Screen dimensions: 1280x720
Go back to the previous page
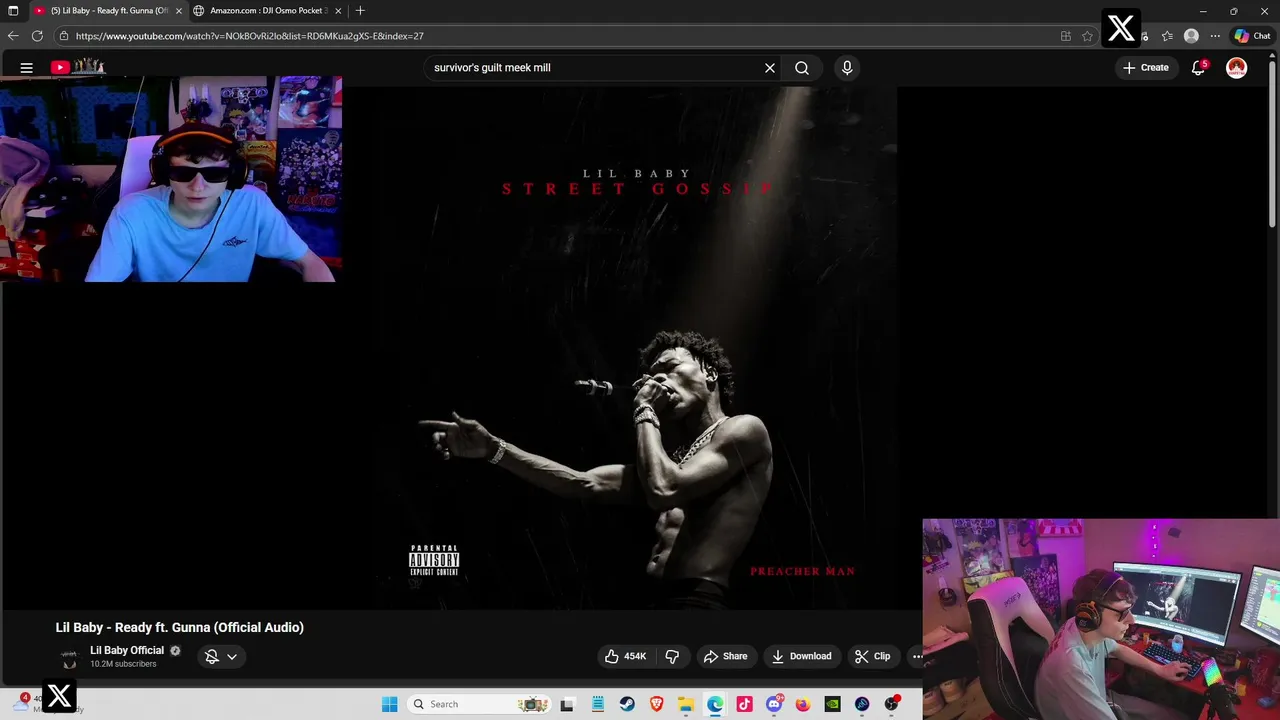click(x=13, y=36)
